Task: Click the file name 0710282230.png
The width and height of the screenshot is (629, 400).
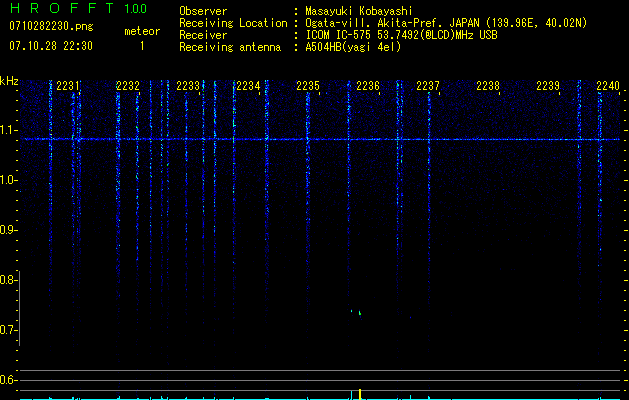Action: (x=51, y=27)
